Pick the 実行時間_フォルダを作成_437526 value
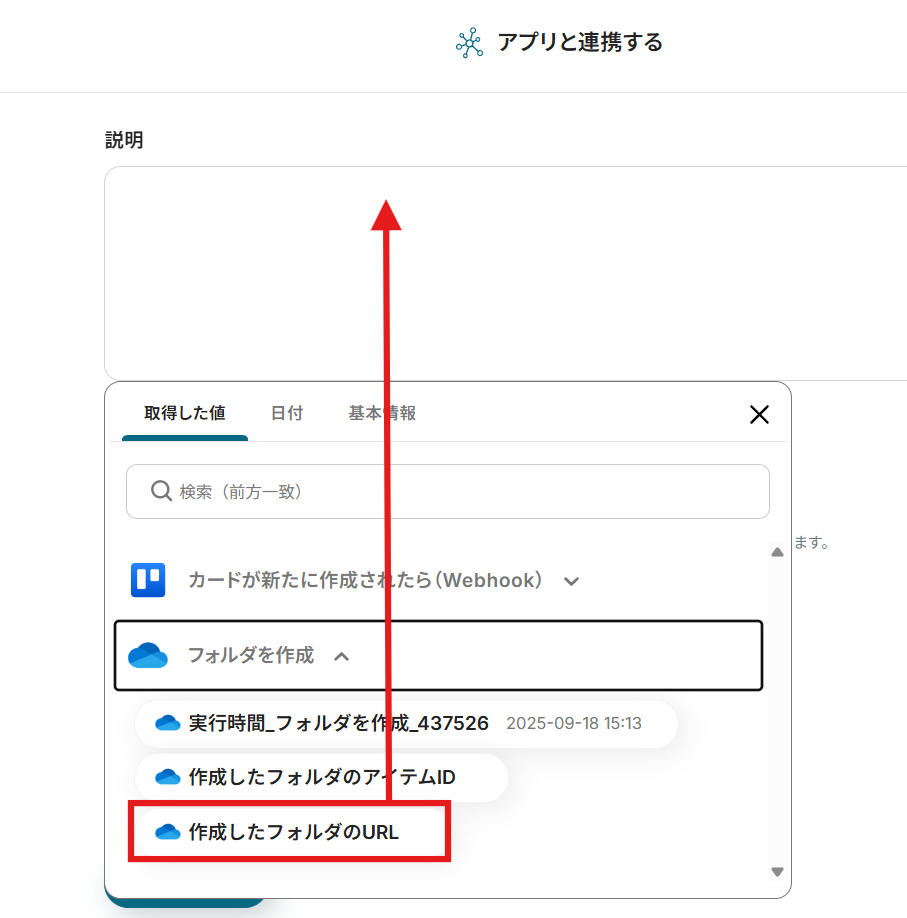907x918 pixels. [x=338, y=723]
